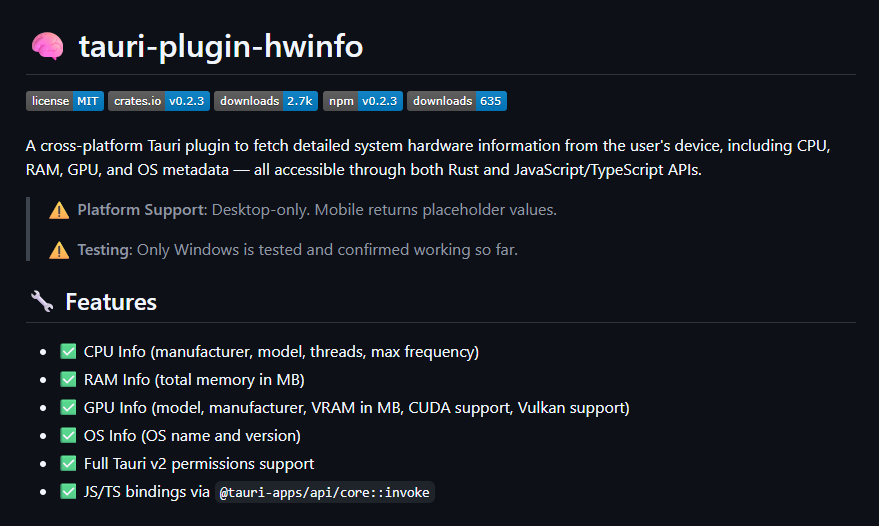Click 'CPU Info (manufacturer, model, threads, max frequency)'

(281, 352)
